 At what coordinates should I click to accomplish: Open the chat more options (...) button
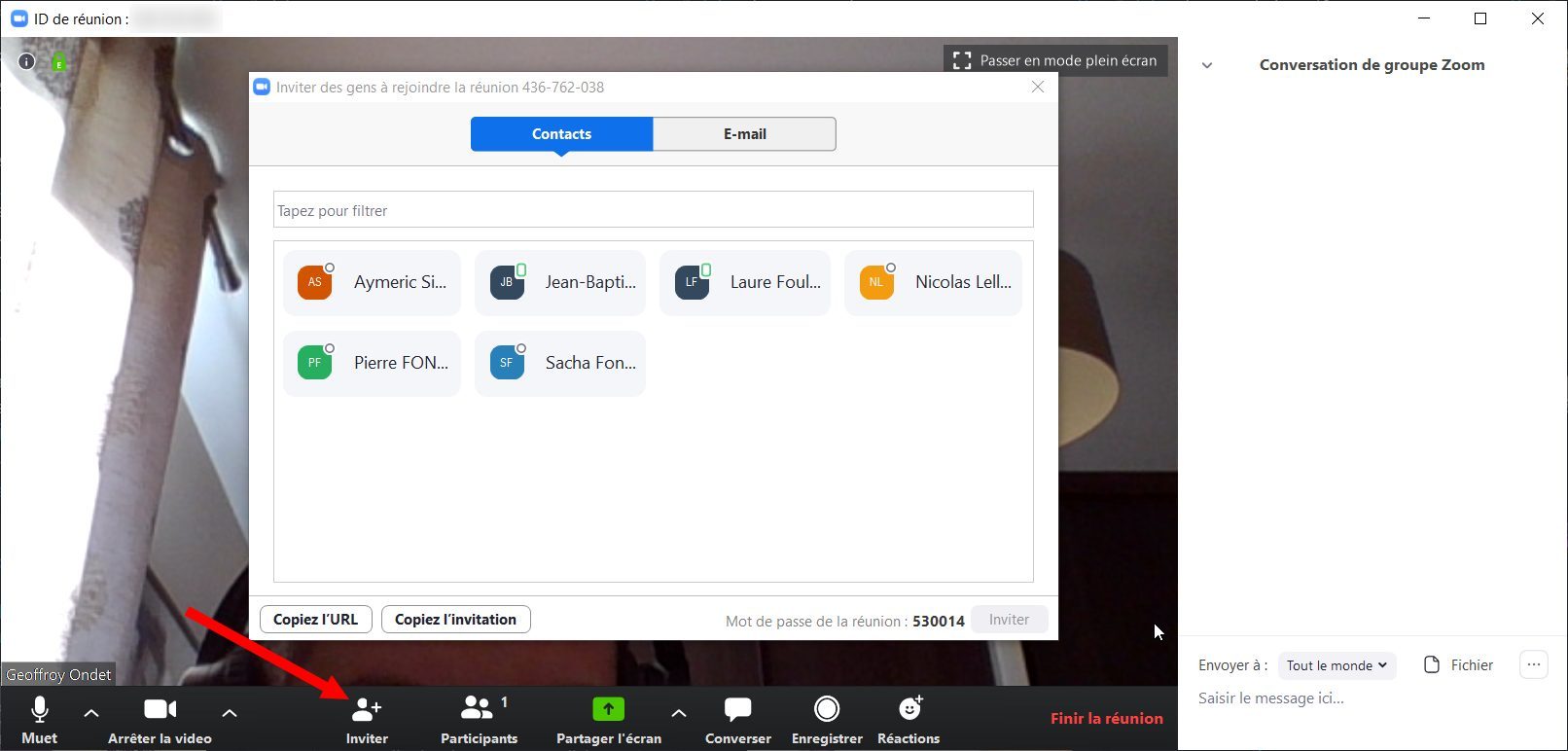[1534, 665]
